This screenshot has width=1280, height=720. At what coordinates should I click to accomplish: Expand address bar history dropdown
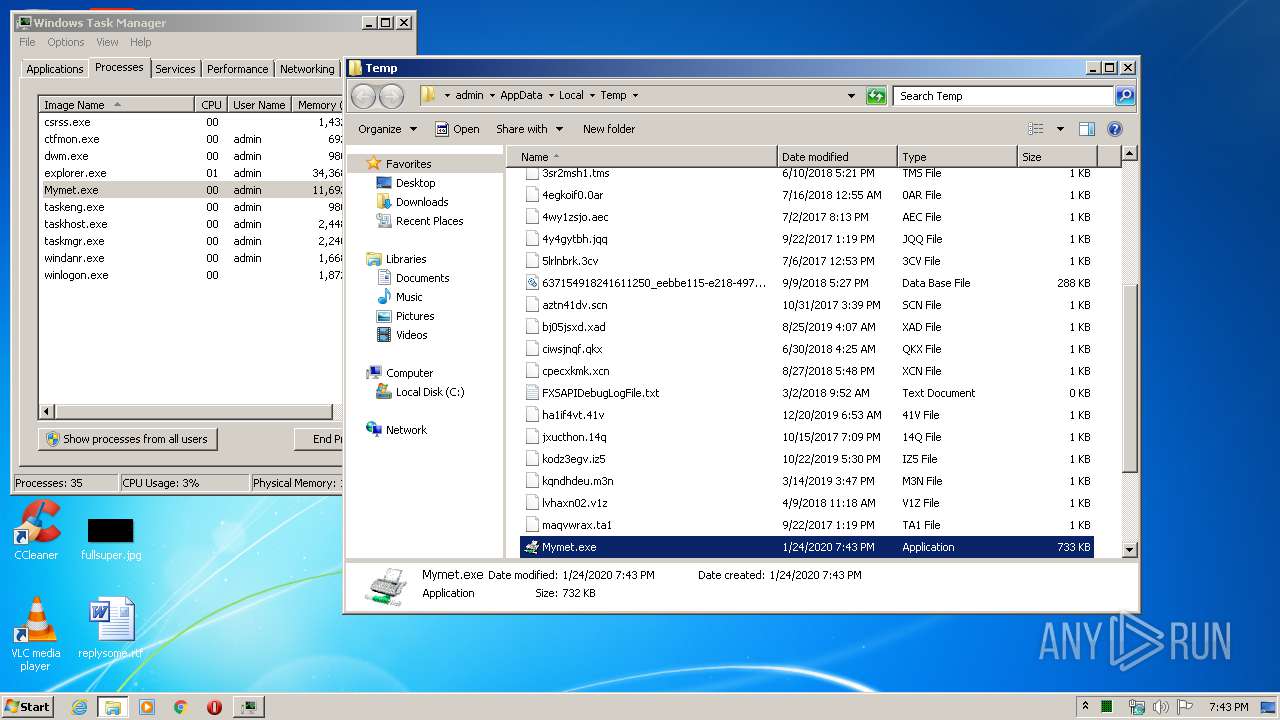click(x=851, y=96)
